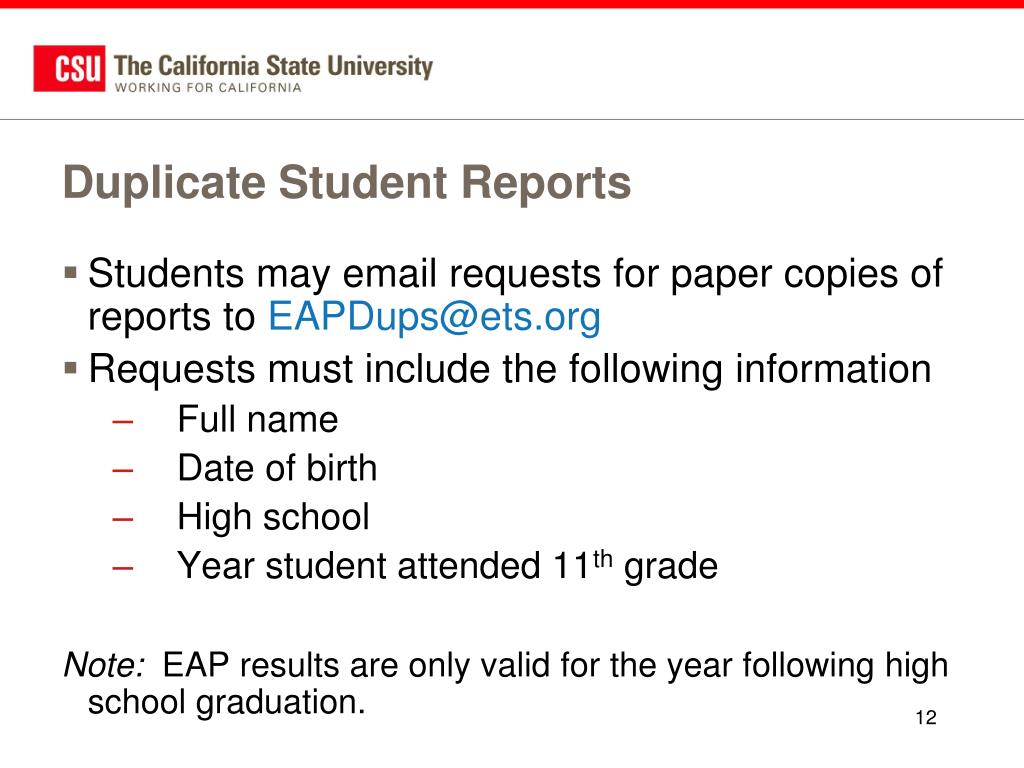The image size is (1024, 768).
Task: Click the slide number 12
Action: 926,718
